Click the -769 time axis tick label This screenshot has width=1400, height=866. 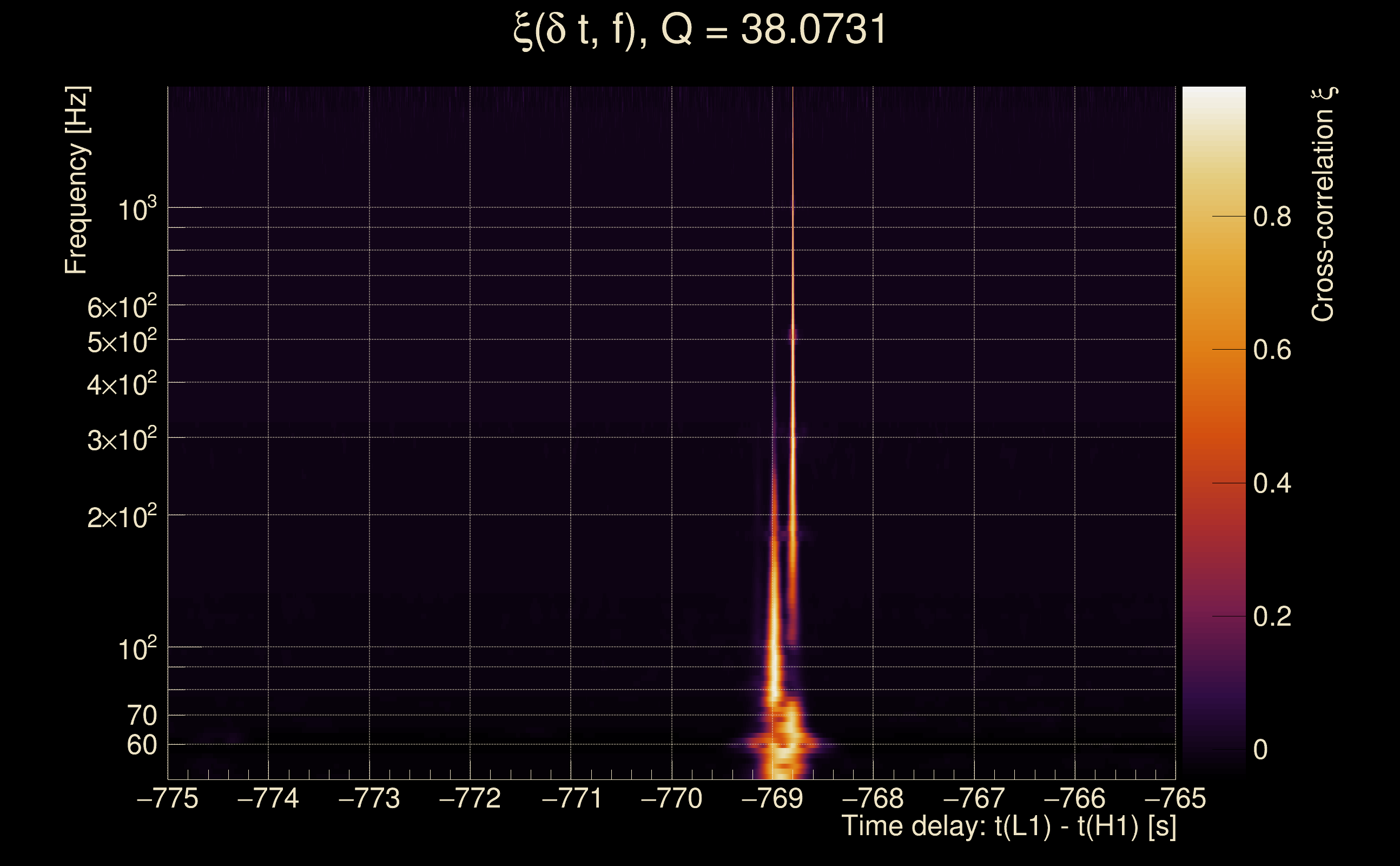(772, 798)
